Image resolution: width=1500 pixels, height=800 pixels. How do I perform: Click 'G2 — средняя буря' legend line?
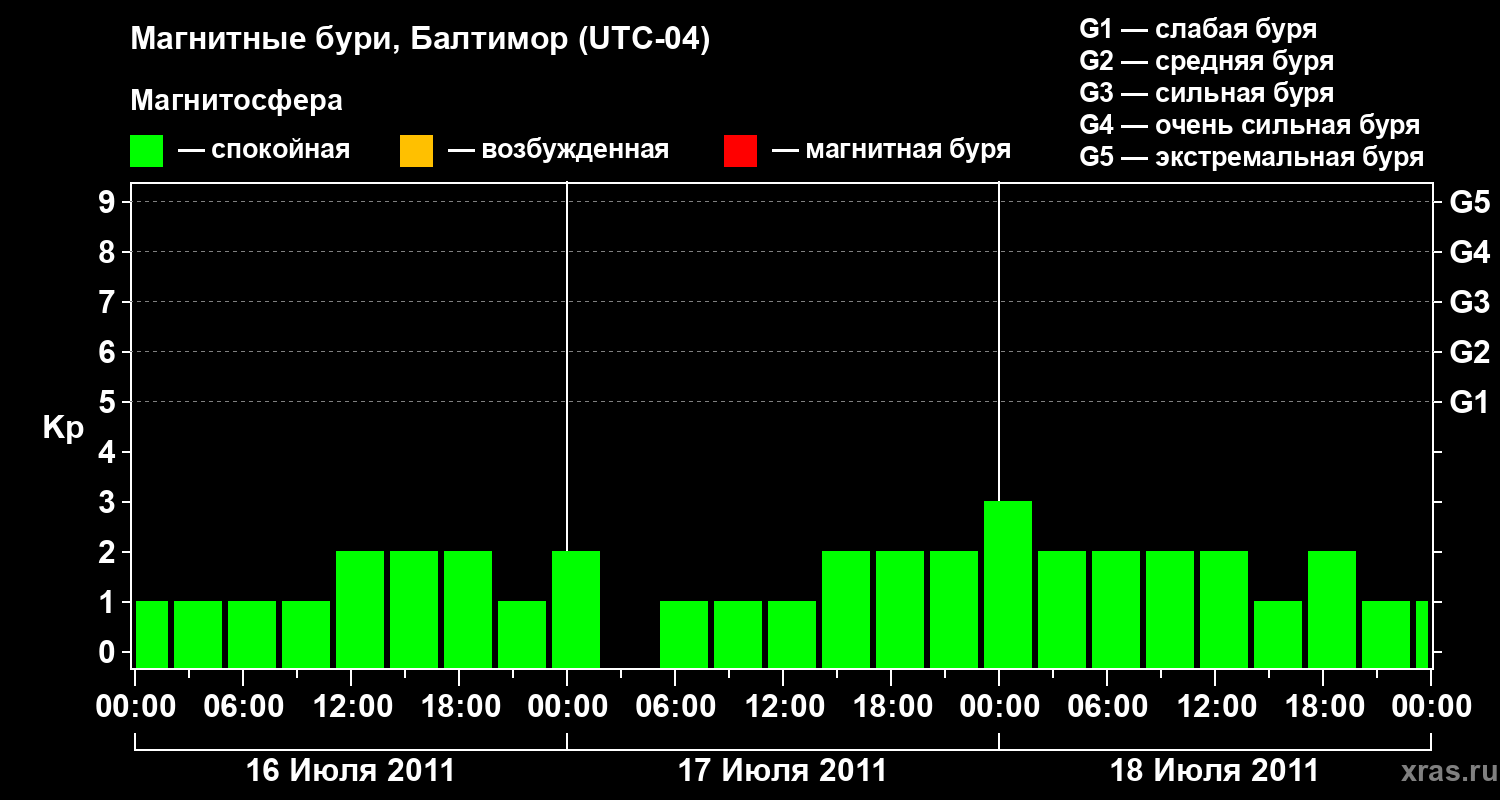(1207, 61)
